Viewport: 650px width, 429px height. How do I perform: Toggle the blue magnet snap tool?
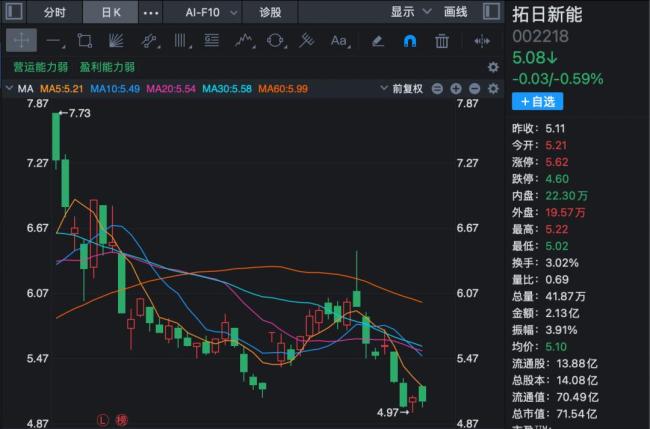point(410,41)
